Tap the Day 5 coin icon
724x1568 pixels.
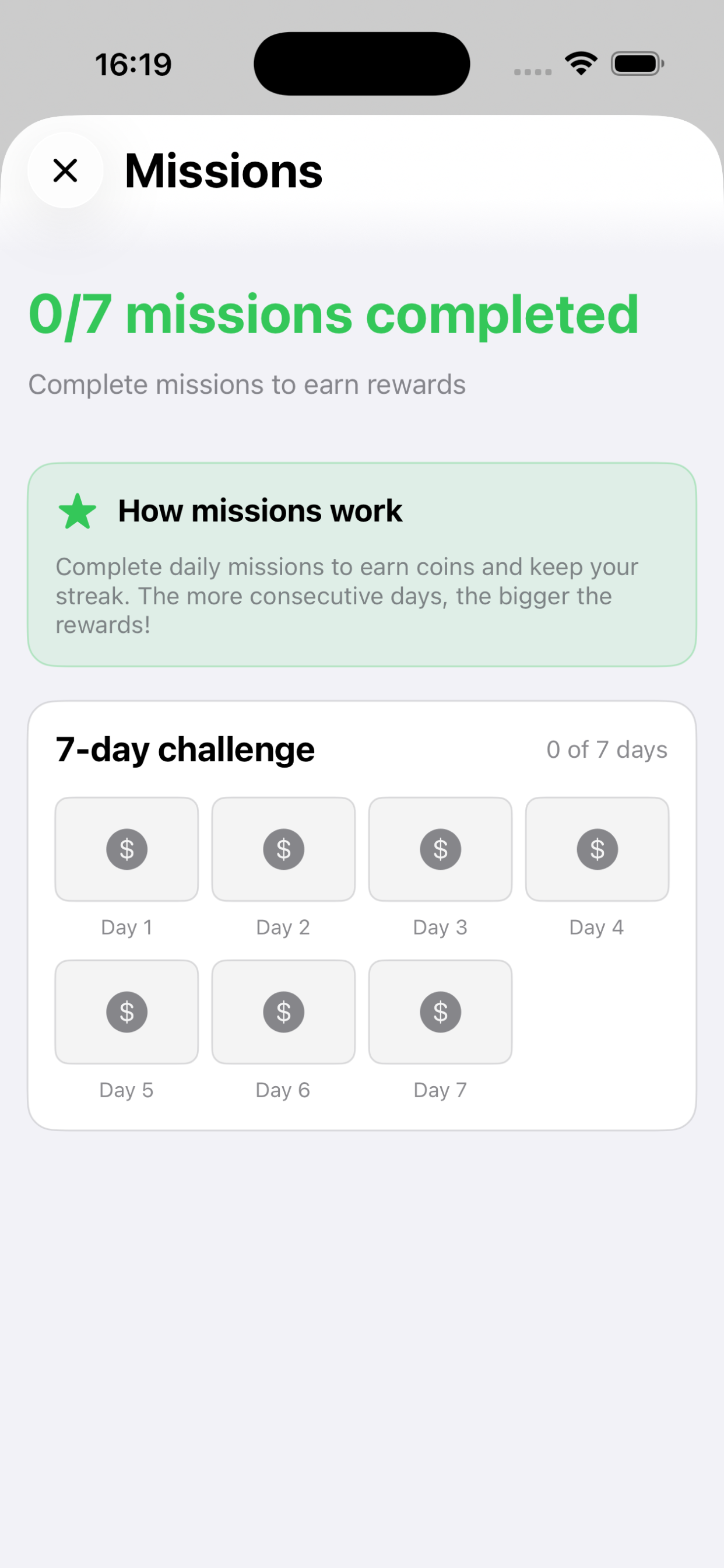[x=126, y=1012]
